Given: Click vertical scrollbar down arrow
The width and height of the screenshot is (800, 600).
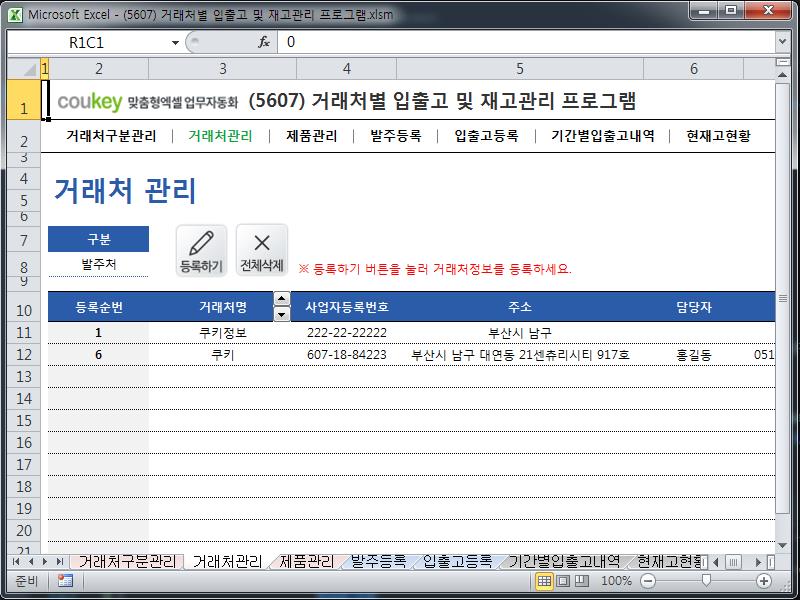Looking at the screenshot, I should point(782,546).
